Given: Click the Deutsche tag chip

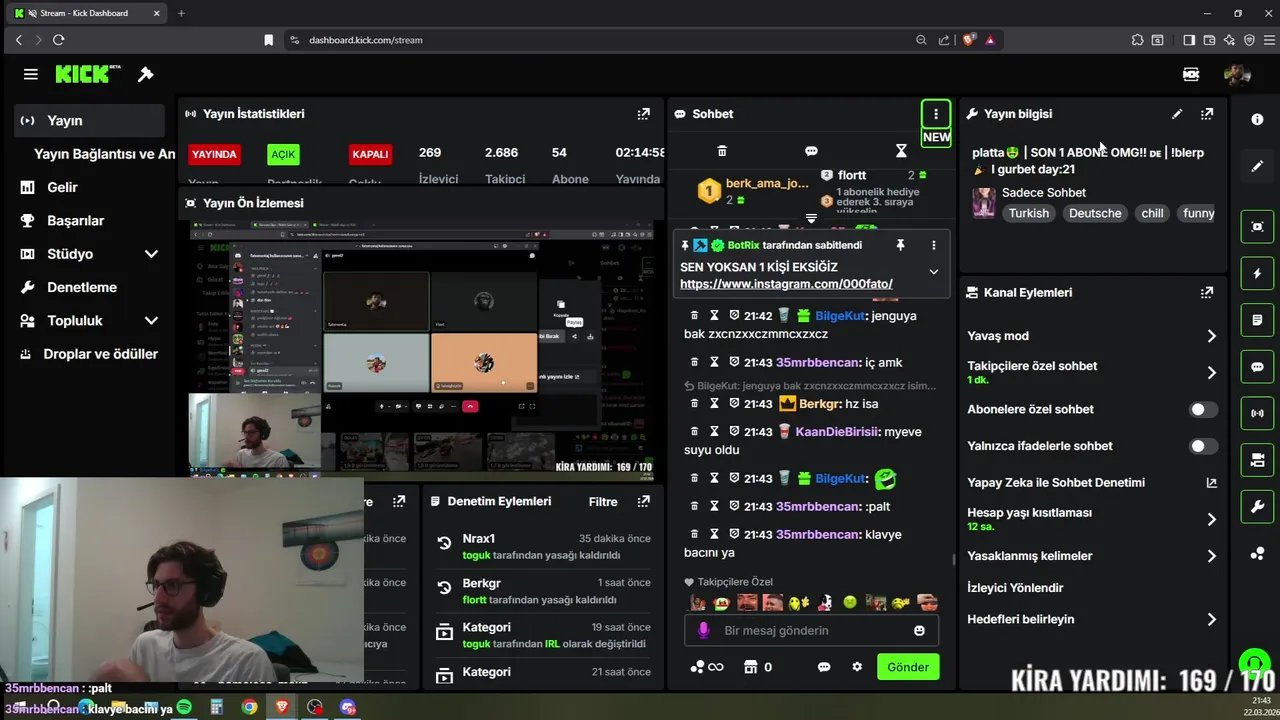Looking at the screenshot, I should pos(1095,213).
